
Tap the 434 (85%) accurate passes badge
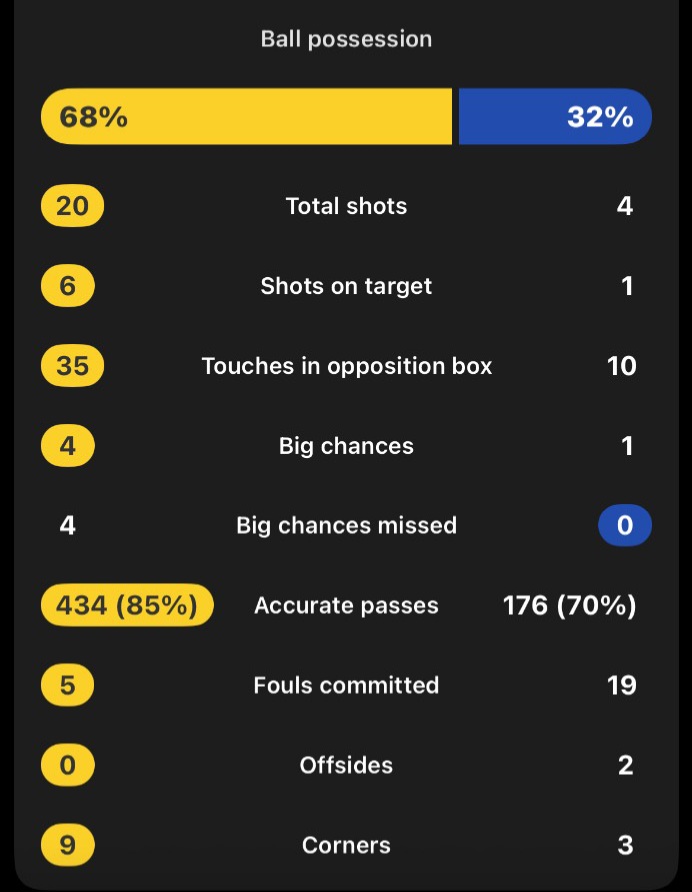point(127,605)
